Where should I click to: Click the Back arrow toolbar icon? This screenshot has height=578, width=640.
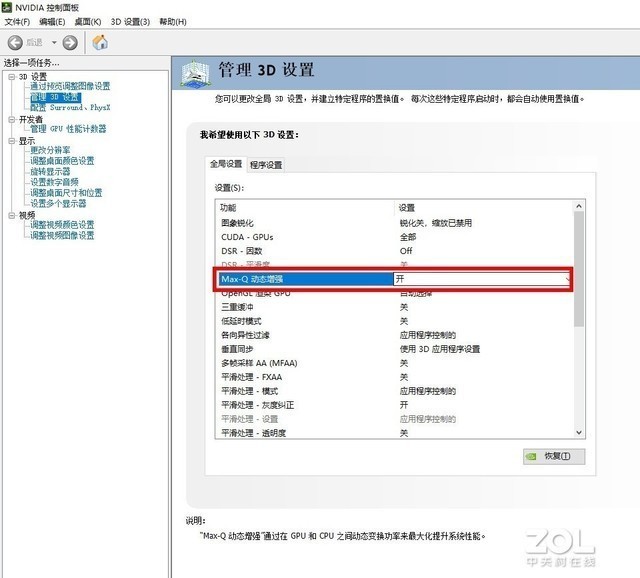tap(16, 42)
